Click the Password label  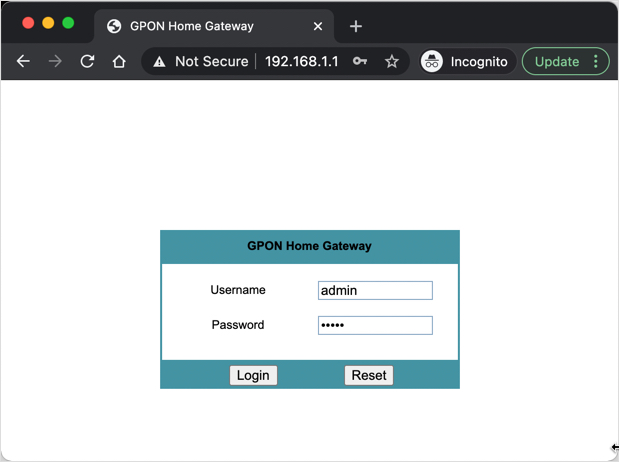click(x=238, y=325)
